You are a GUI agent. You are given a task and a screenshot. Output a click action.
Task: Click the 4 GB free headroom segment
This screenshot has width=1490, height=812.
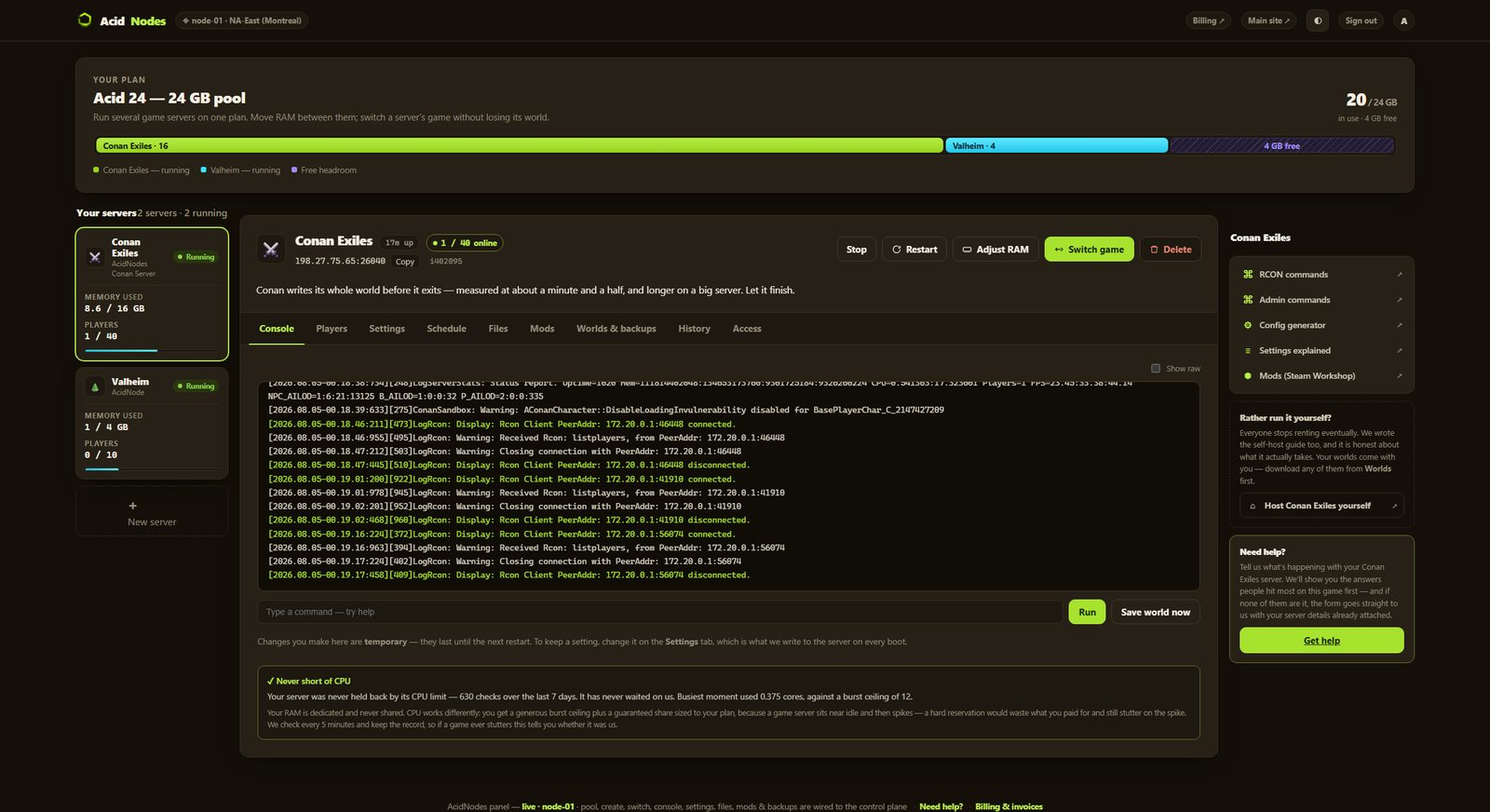click(1282, 145)
